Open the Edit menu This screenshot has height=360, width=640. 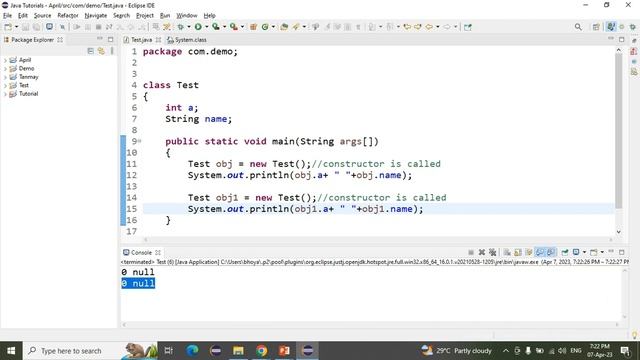pyautogui.click(x=22, y=16)
